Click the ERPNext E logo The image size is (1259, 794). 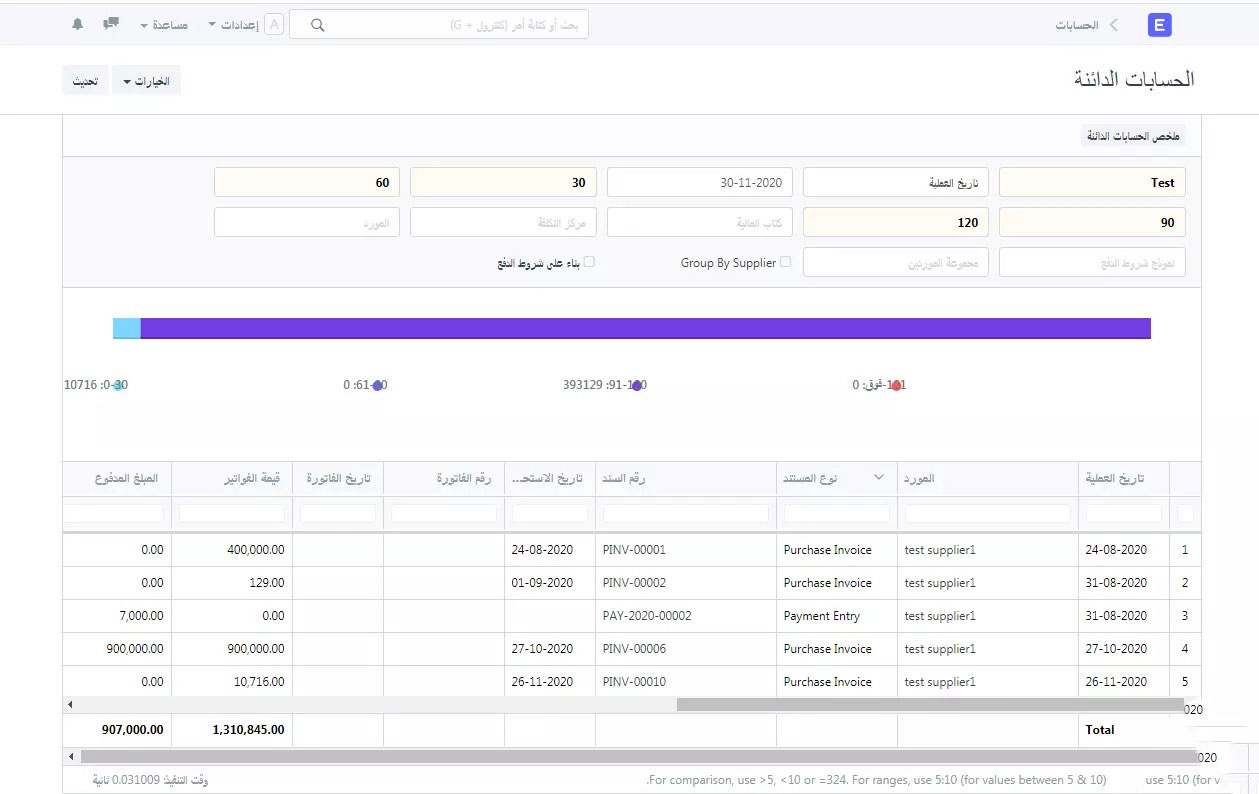click(1159, 26)
